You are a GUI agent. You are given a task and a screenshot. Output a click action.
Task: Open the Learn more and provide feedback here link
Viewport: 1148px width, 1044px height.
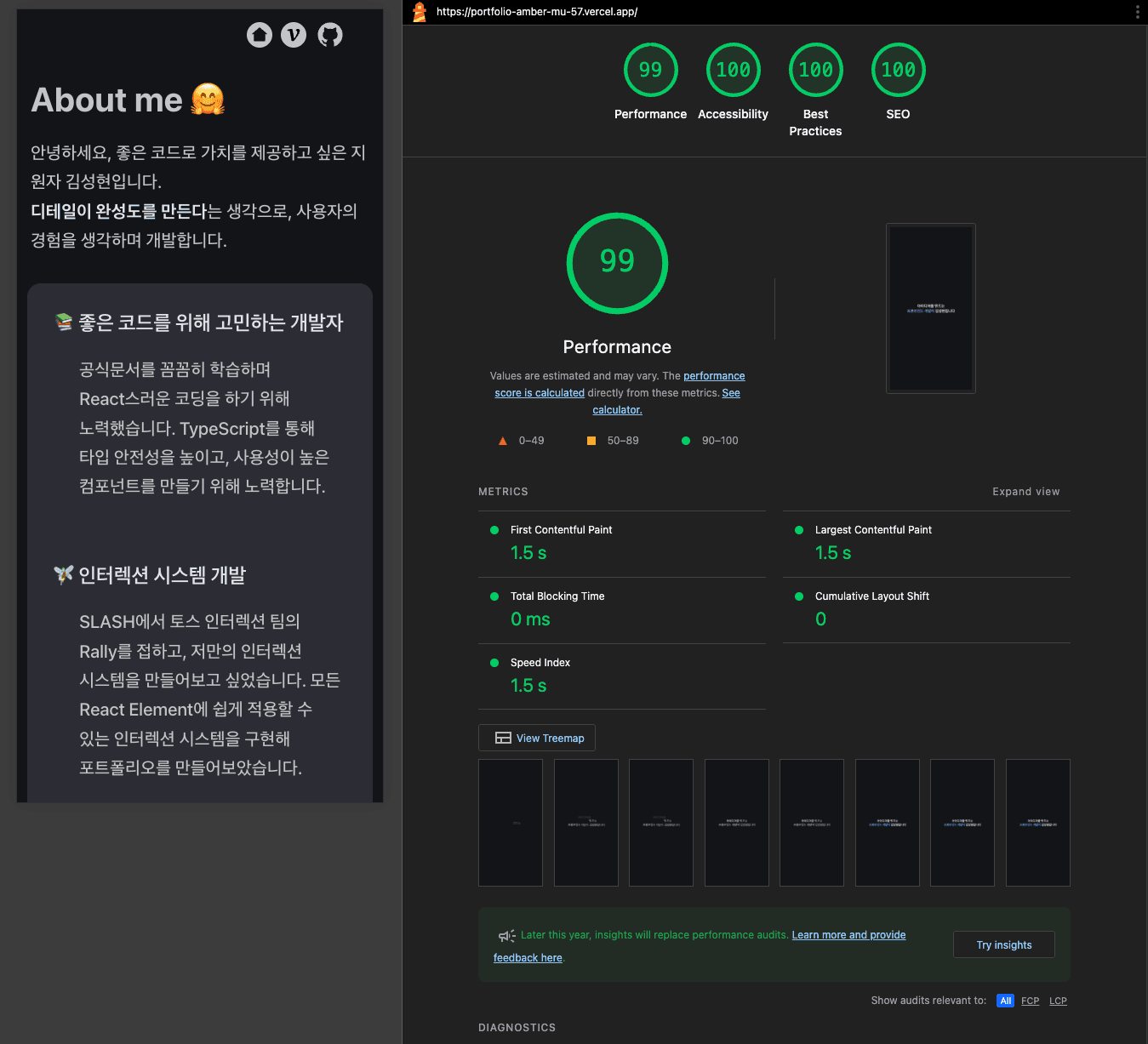(x=848, y=934)
